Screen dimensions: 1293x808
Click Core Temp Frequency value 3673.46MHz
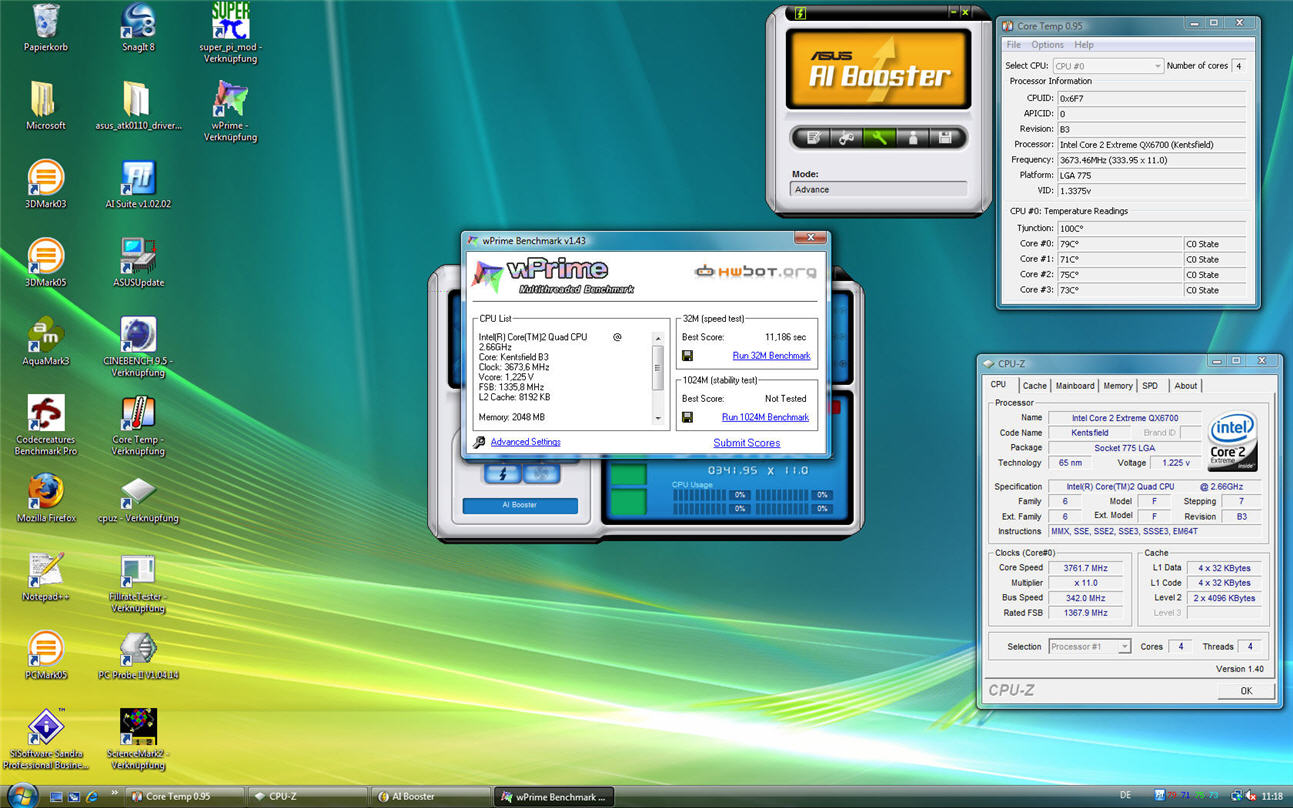[x=1151, y=160]
